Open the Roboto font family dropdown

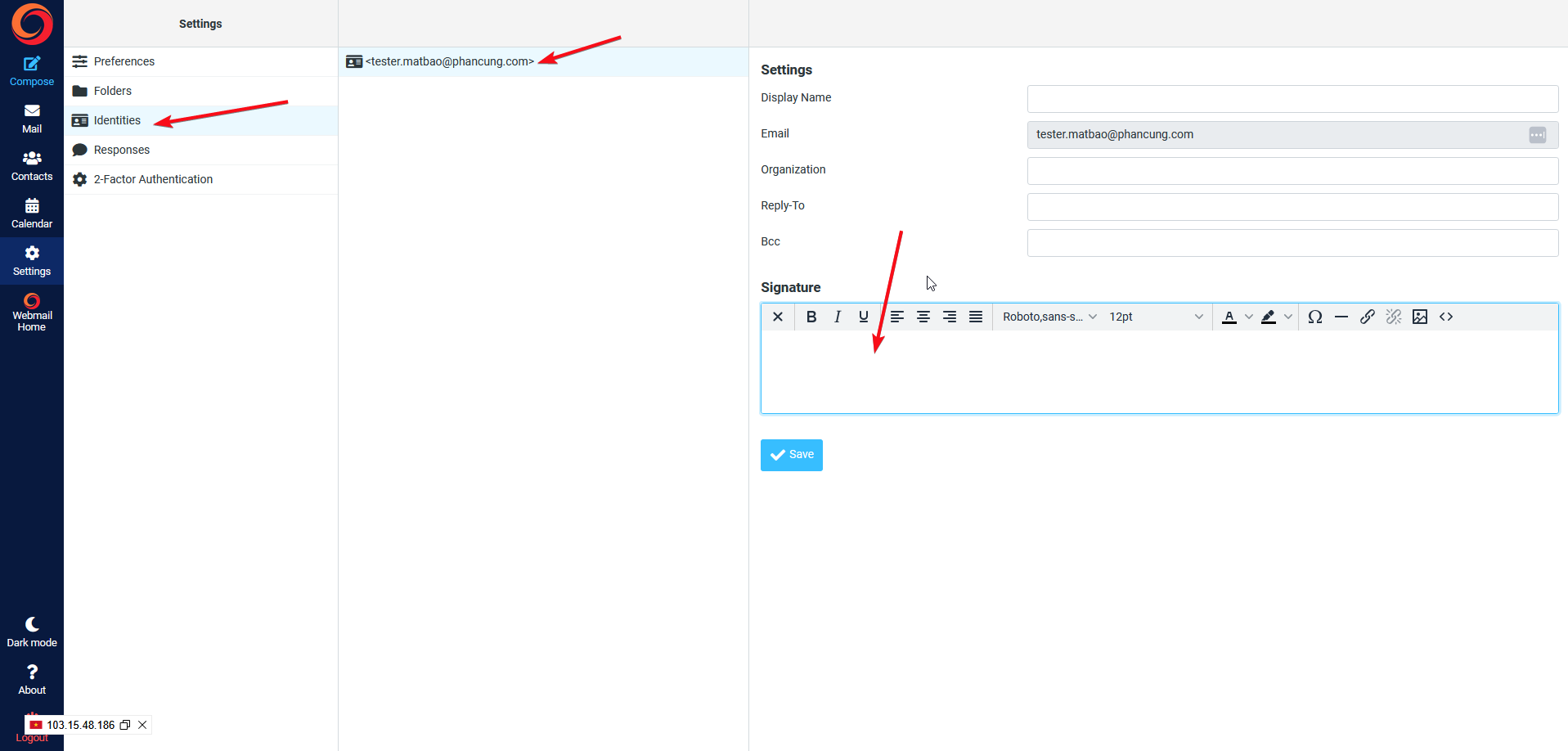[1049, 317]
